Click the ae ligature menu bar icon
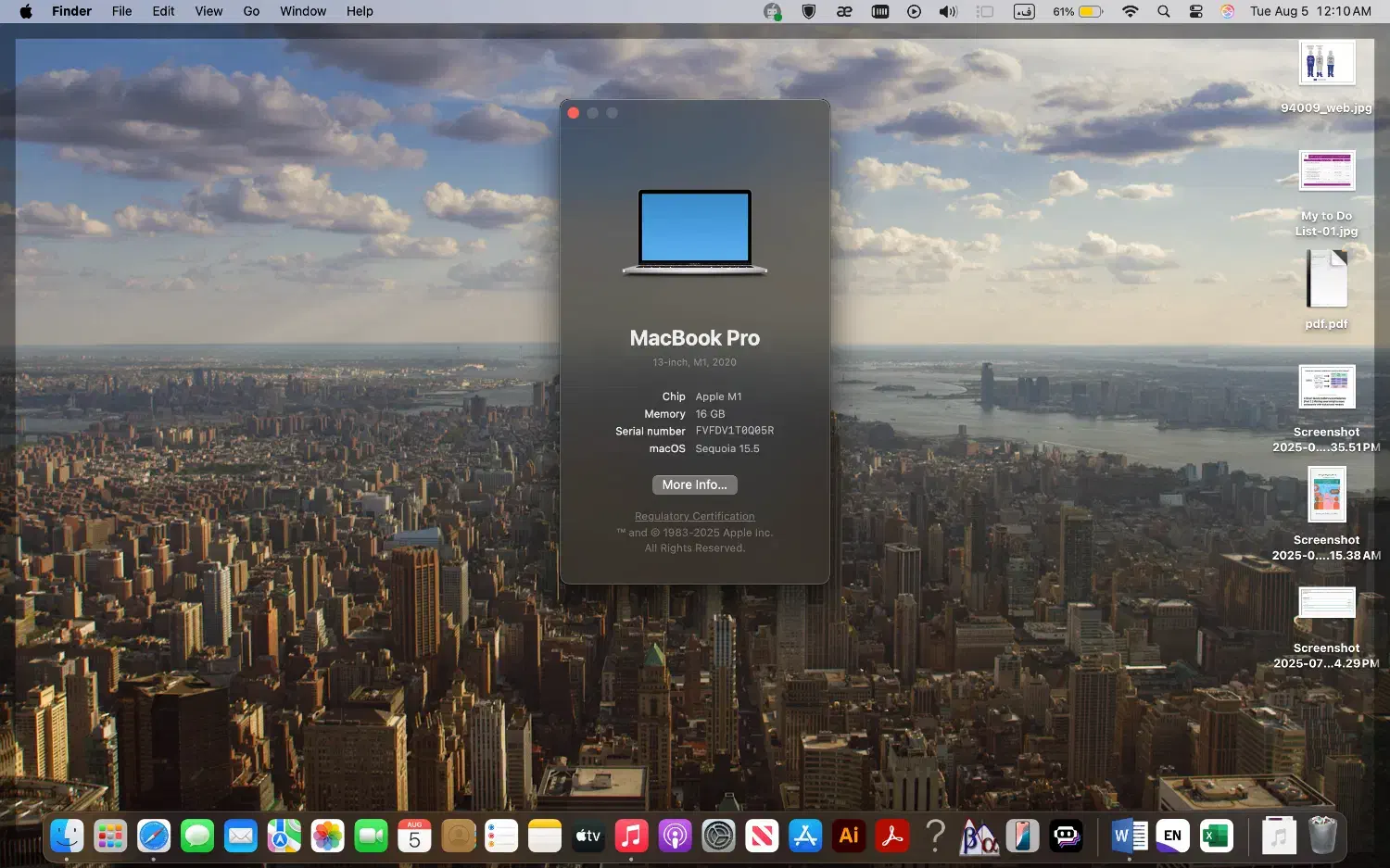This screenshot has width=1390, height=868. pyautogui.click(x=844, y=11)
